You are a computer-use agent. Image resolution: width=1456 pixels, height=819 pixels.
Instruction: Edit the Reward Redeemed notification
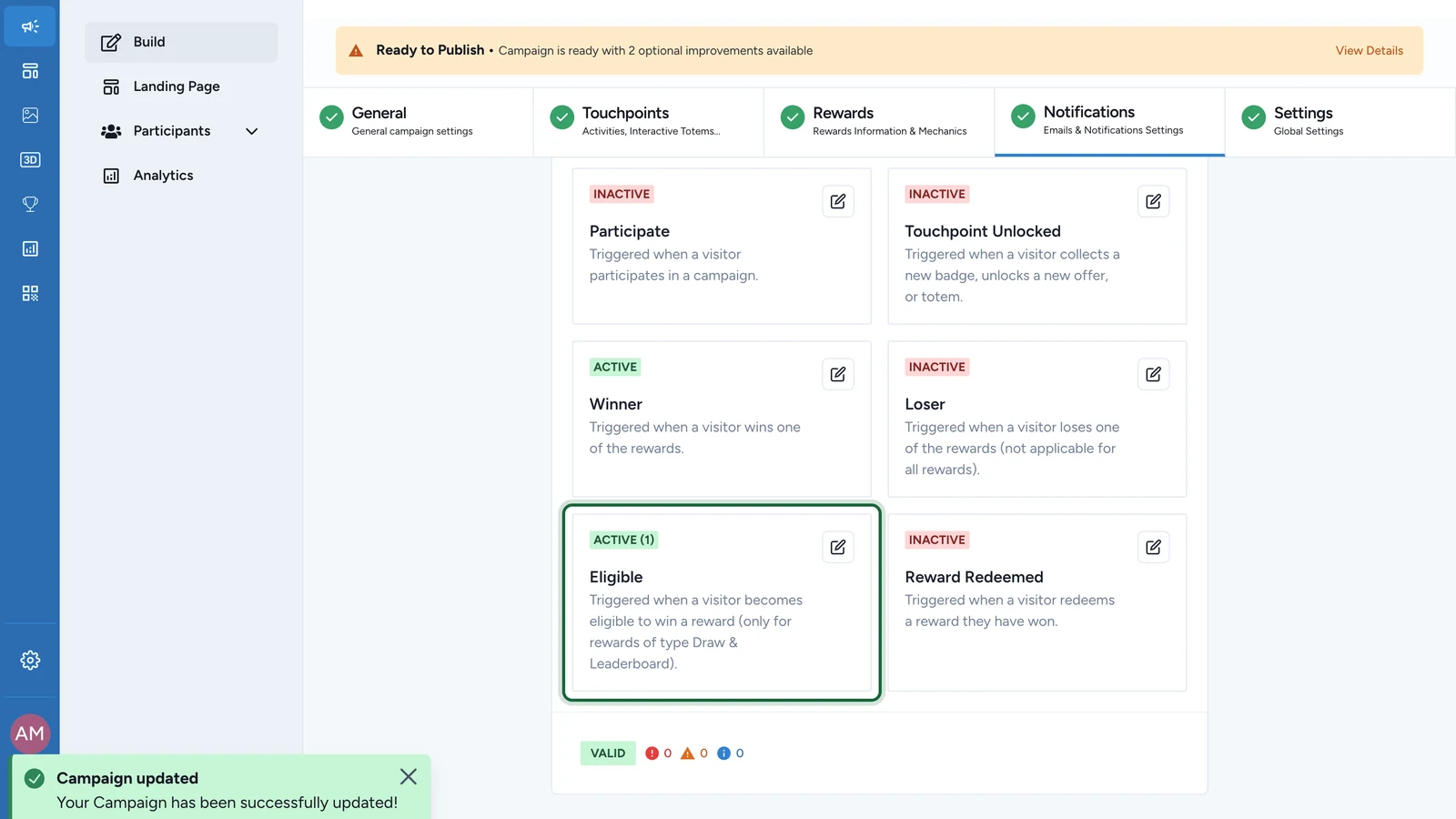coord(1153,547)
